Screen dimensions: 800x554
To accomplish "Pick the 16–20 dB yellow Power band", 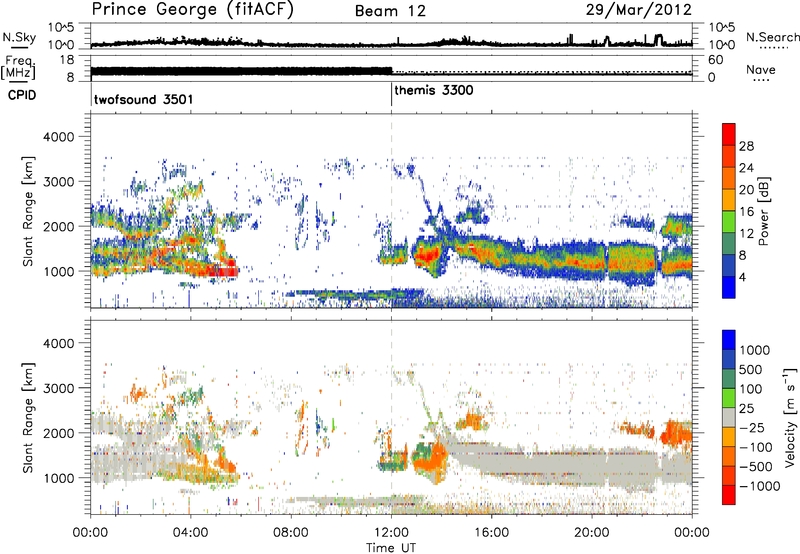I will 729,200.
